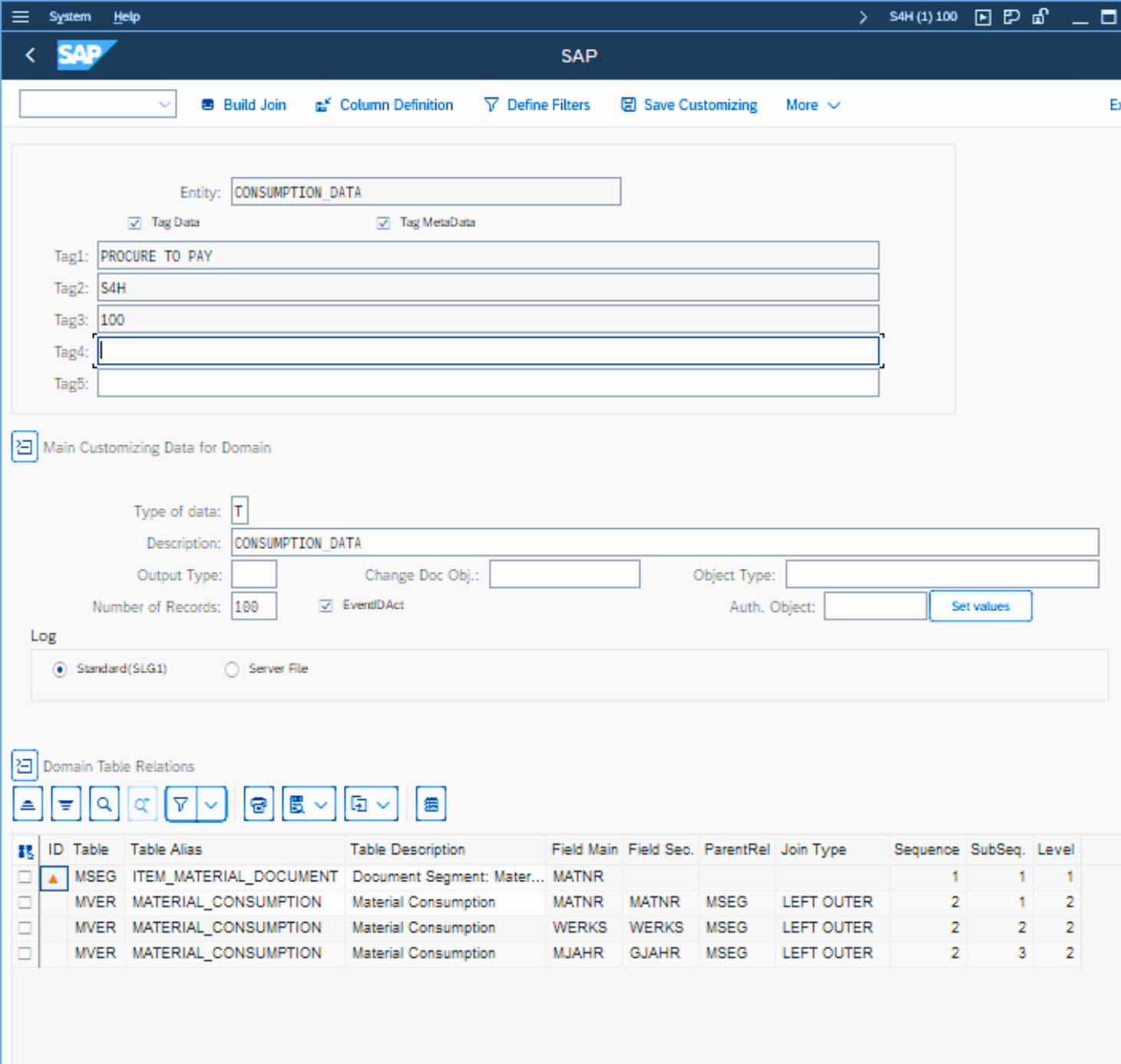Click the sort ascending icon in table toolbar
The width and height of the screenshot is (1121, 1064).
[x=28, y=805]
